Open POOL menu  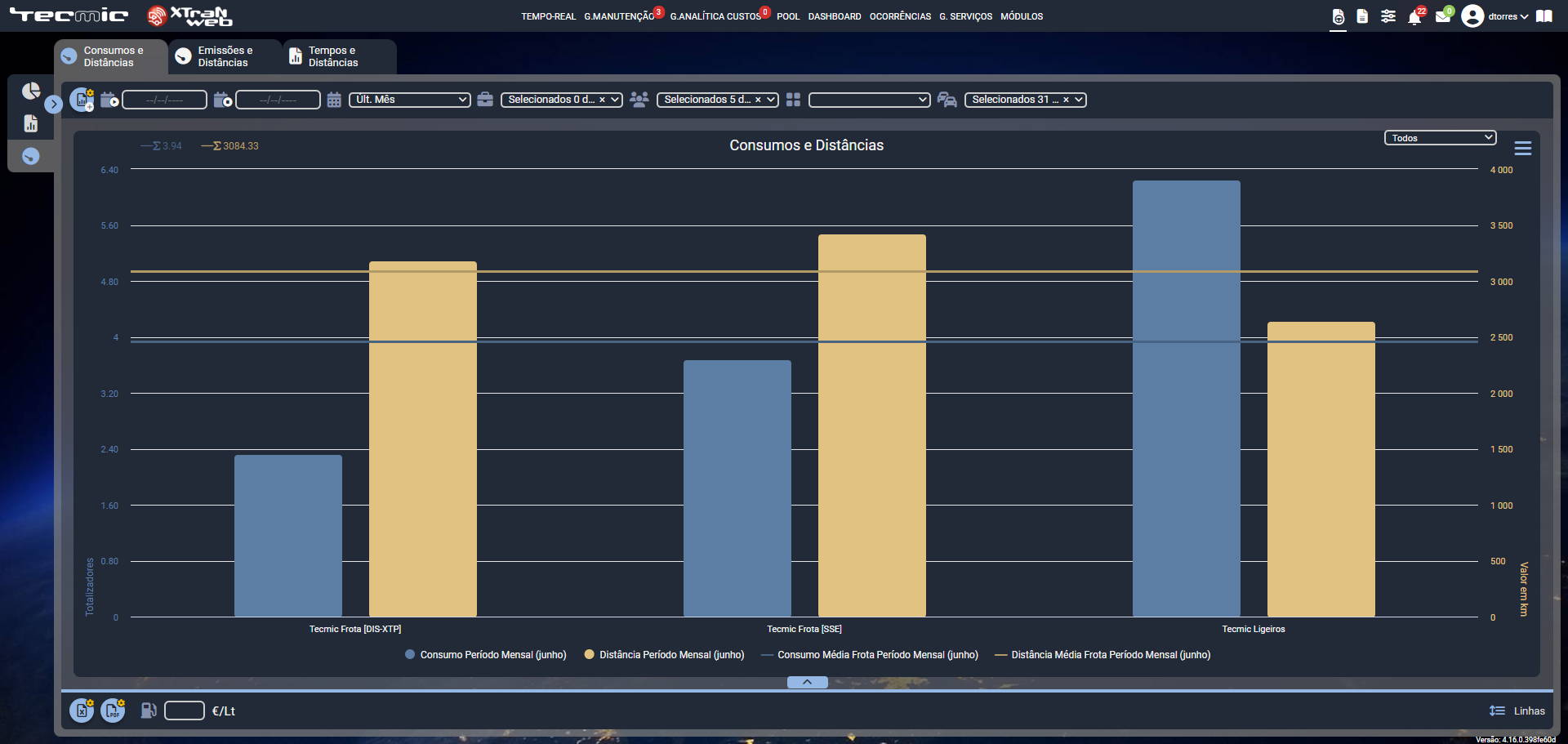(x=788, y=16)
